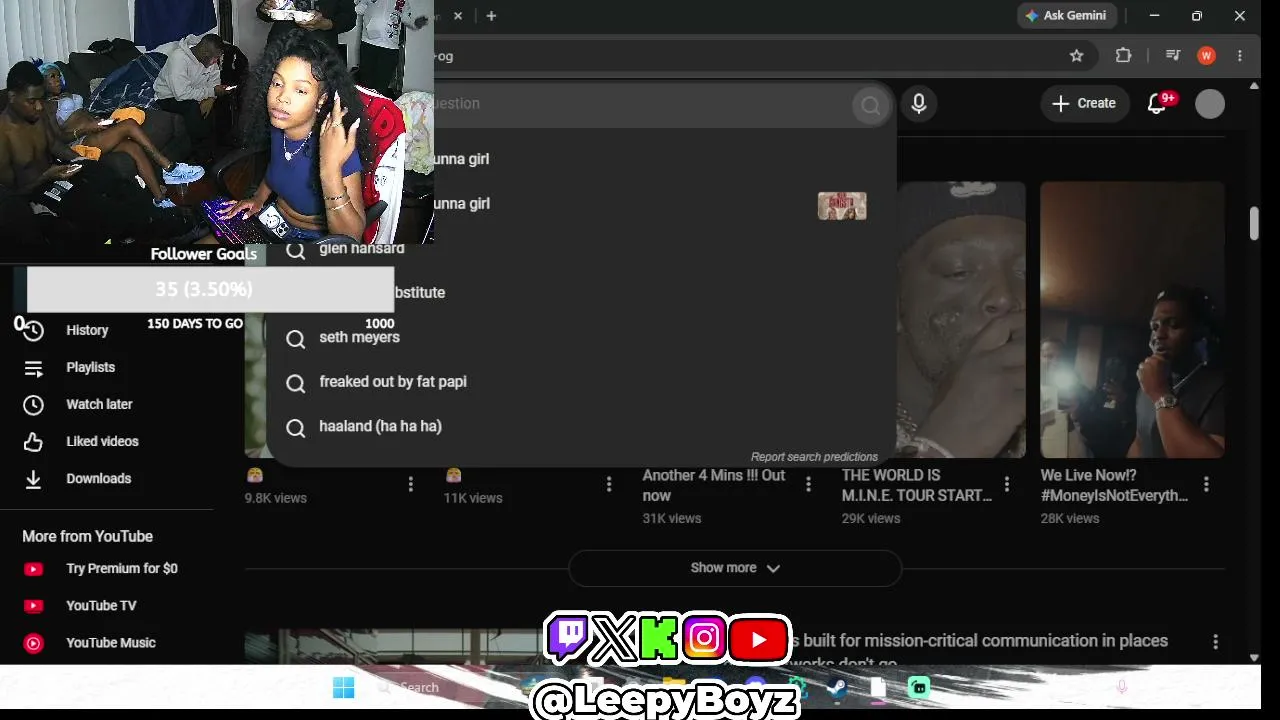Open Steam from the taskbar
1280x720 pixels.
[836, 687]
